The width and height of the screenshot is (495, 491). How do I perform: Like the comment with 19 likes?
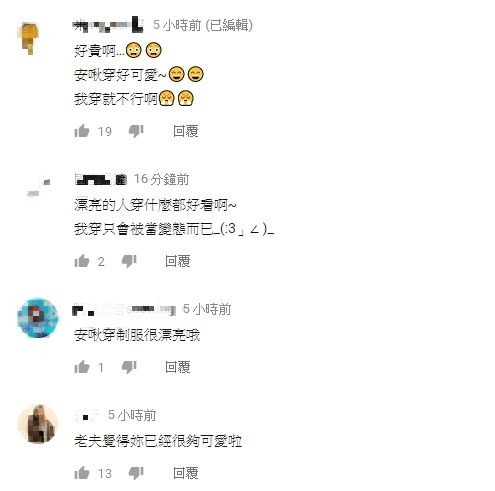(82, 131)
